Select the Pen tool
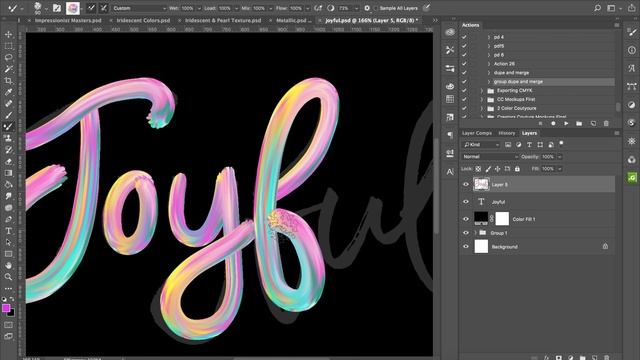The image size is (640, 360). pos(8,219)
